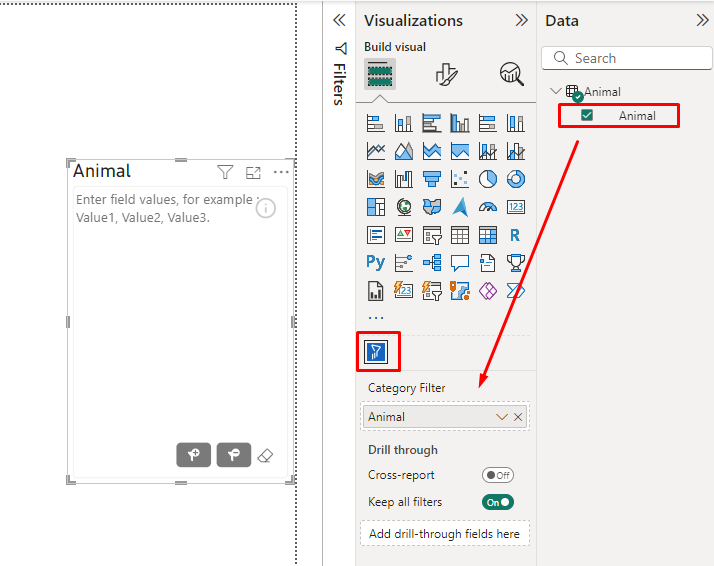Uncheck the Animal field checkbox
The height and width of the screenshot is (566, 714).
pos(587,115)
